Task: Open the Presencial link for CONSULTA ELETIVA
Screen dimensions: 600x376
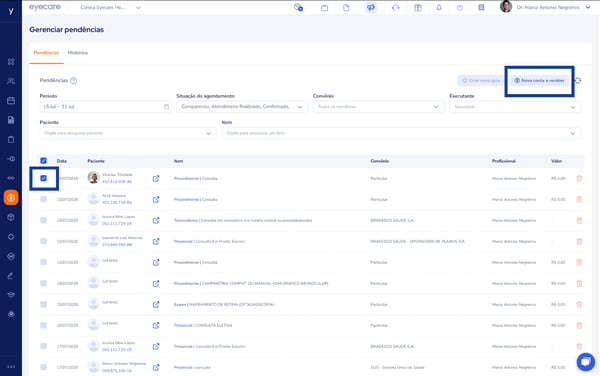Action: (x=183, y=326)
